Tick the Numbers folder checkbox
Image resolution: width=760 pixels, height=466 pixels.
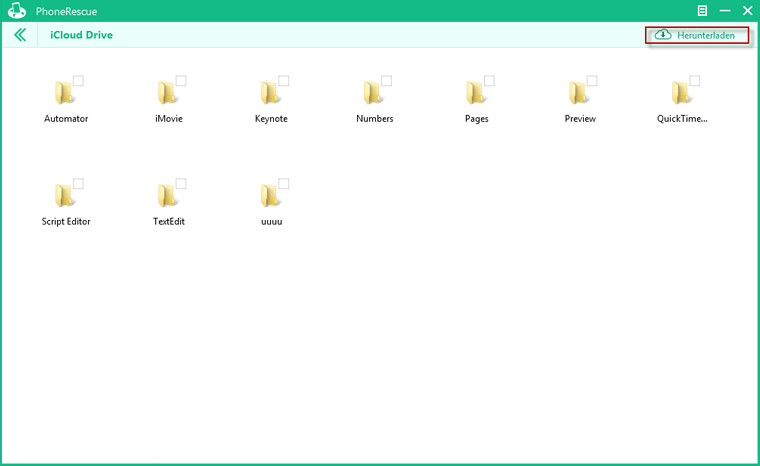[386, 80]
